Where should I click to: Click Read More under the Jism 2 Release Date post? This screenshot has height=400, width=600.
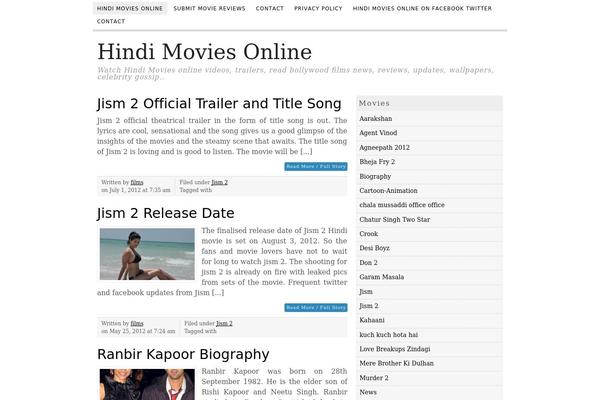pos(315,307)
